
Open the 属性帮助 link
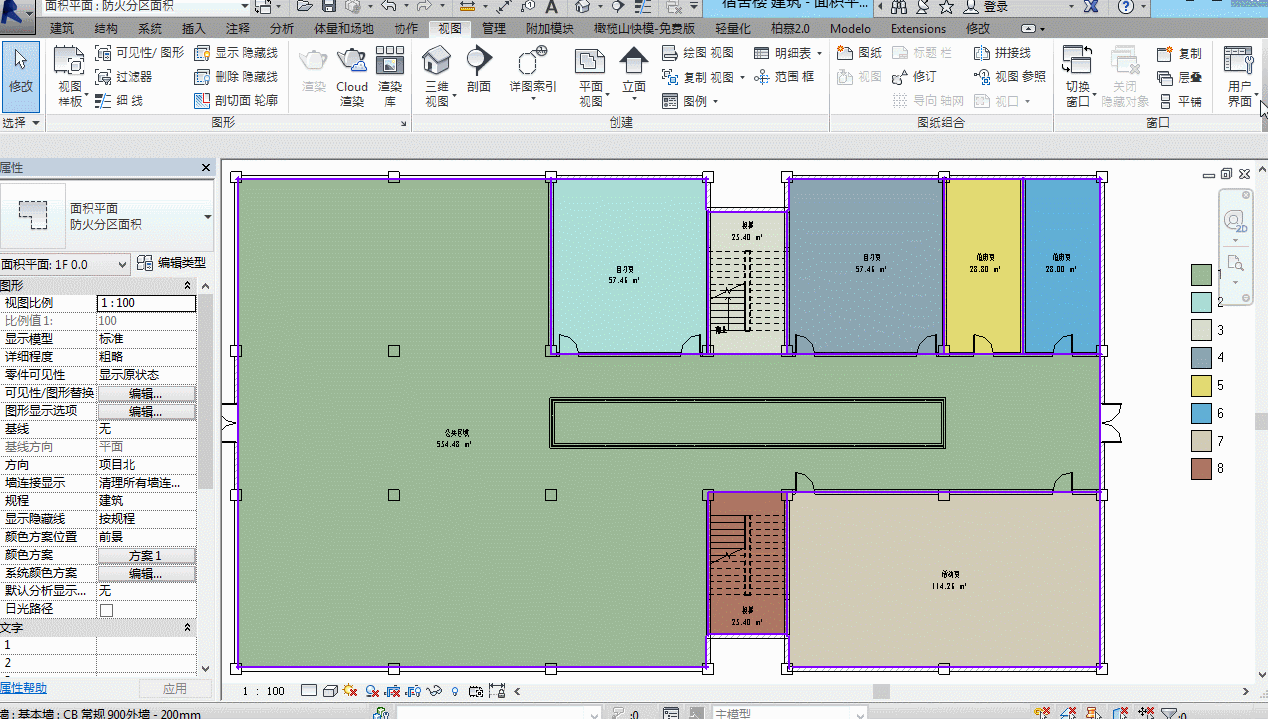23,688
